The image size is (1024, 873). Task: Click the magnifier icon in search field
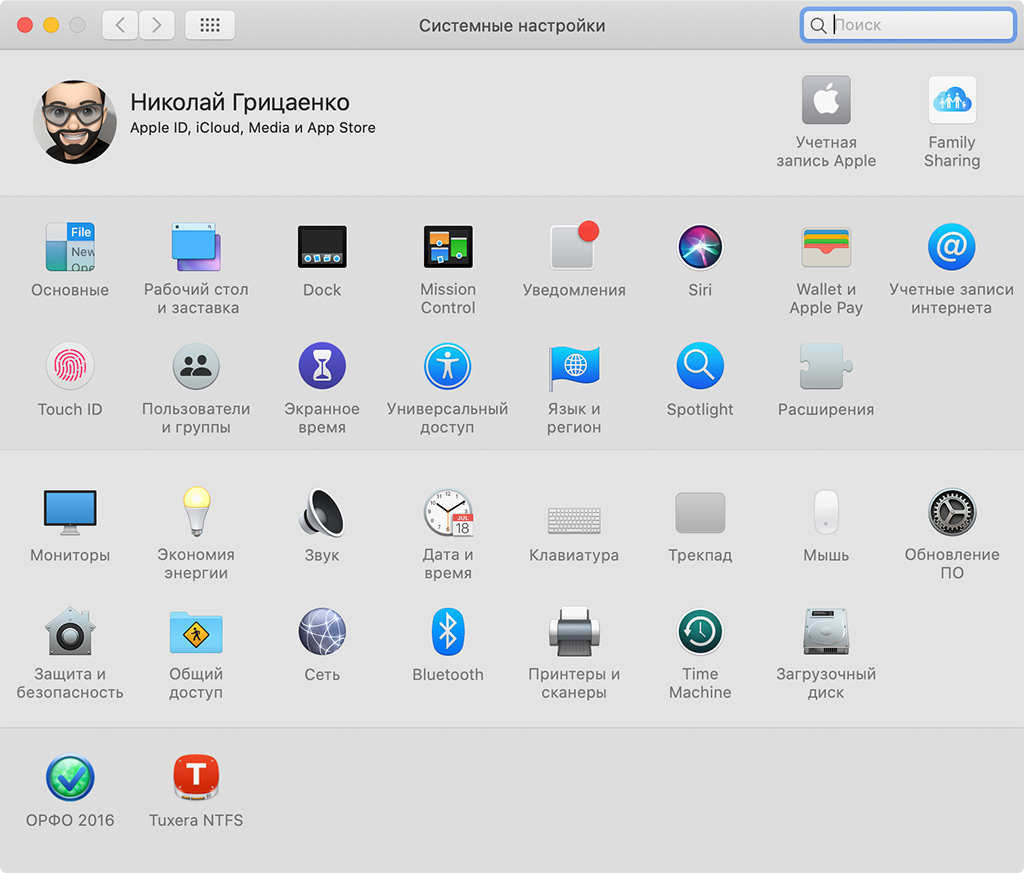[x=818, y=25]
